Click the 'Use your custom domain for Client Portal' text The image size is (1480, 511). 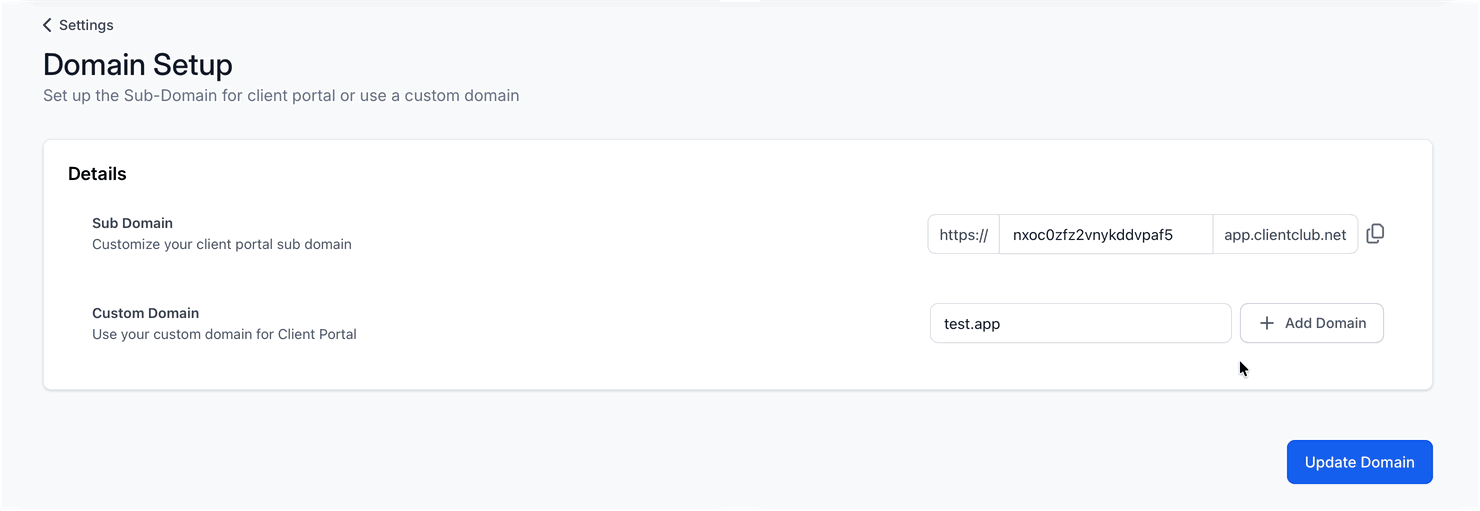pyautogui.click(x=224, y=334)
